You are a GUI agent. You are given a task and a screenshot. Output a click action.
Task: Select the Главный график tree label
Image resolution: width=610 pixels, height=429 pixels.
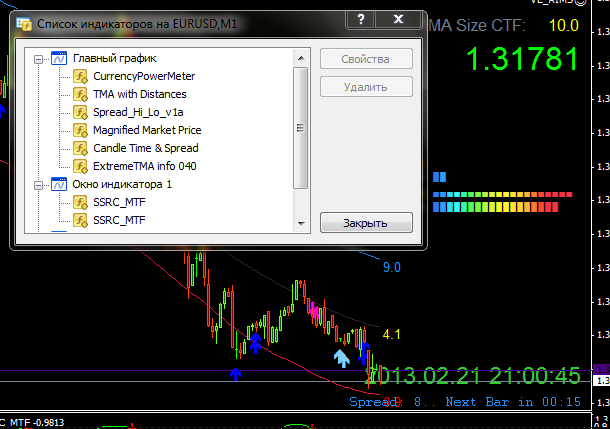click(x=115, y=58)
